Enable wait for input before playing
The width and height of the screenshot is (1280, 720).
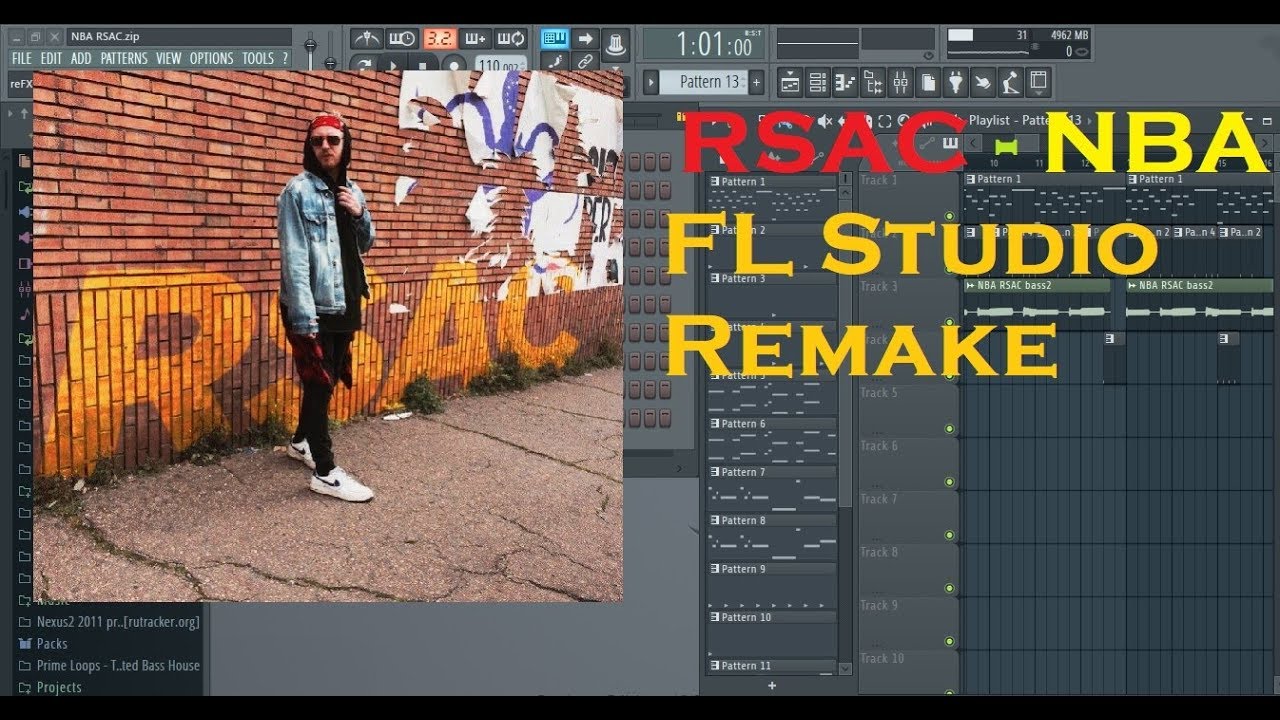click(402, 39)
